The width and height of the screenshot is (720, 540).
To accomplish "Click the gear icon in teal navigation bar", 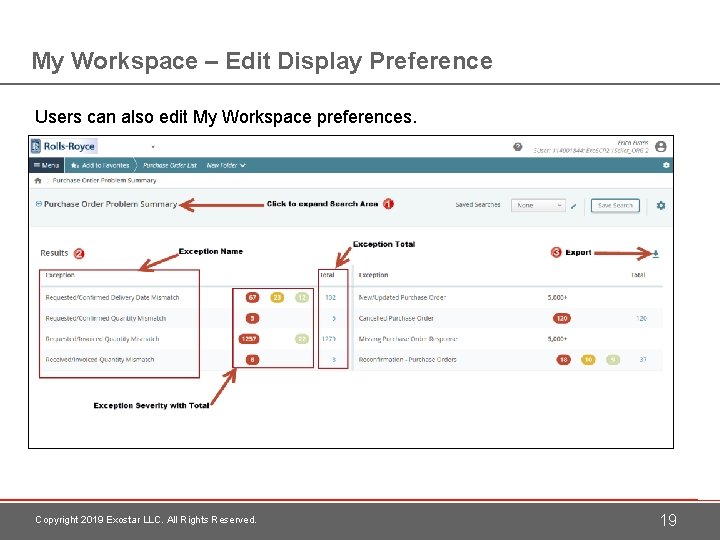I will point(666,165).
